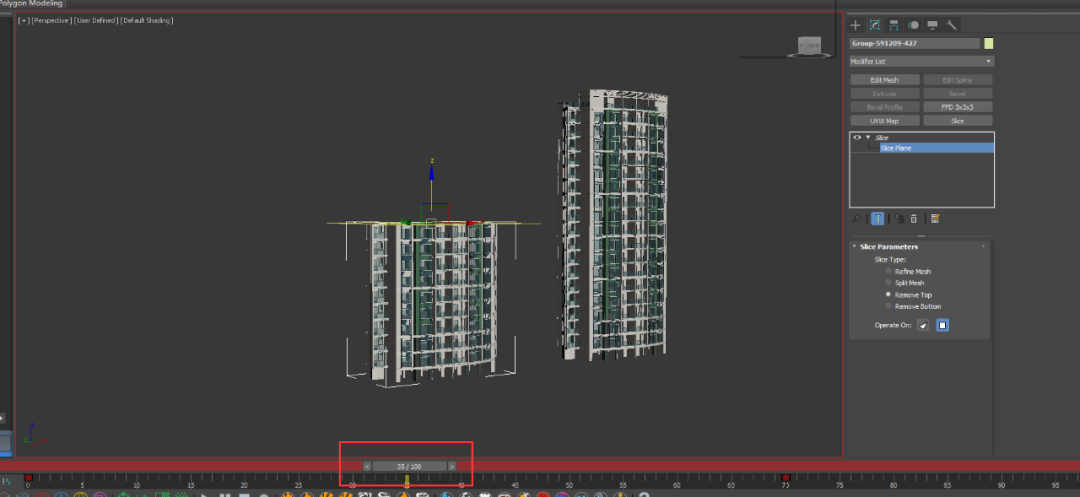This screenshot has width=1080, height=497.
Task: Click the Bevel modifier button
Action: click(x=957, y=94)
